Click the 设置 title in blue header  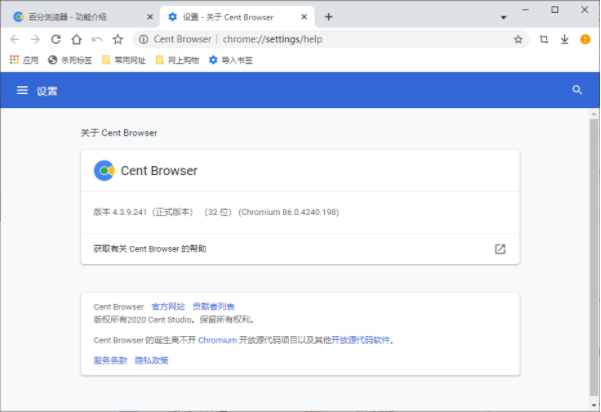pyautogui.click(x=47, y=91)
